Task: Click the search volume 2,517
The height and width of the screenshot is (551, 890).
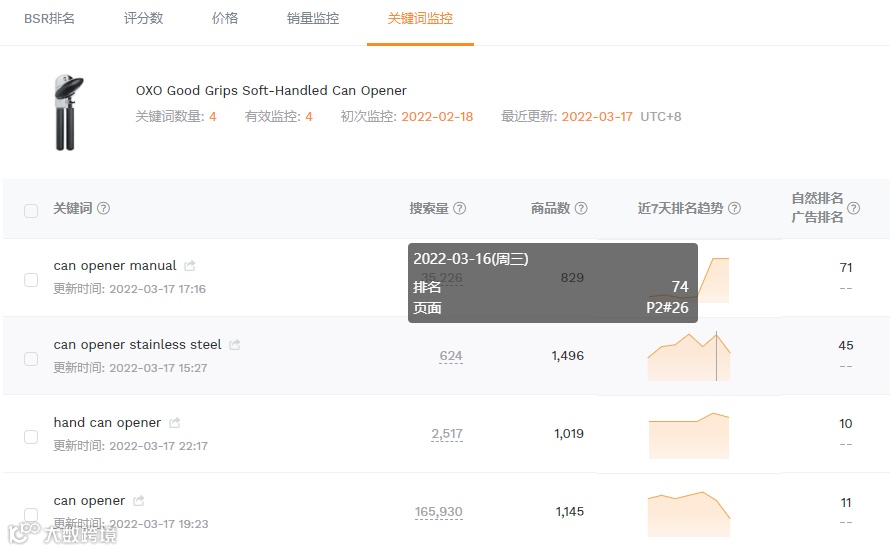Action: [447, 434]
